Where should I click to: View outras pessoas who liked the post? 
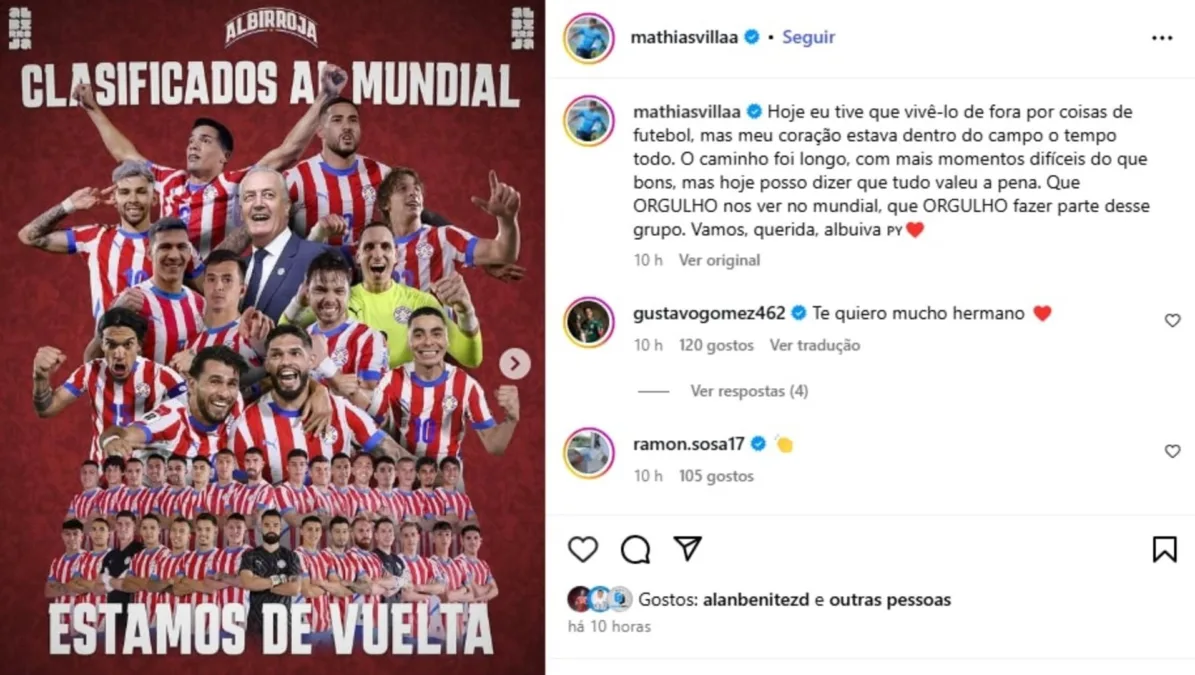tap(890, 600)
